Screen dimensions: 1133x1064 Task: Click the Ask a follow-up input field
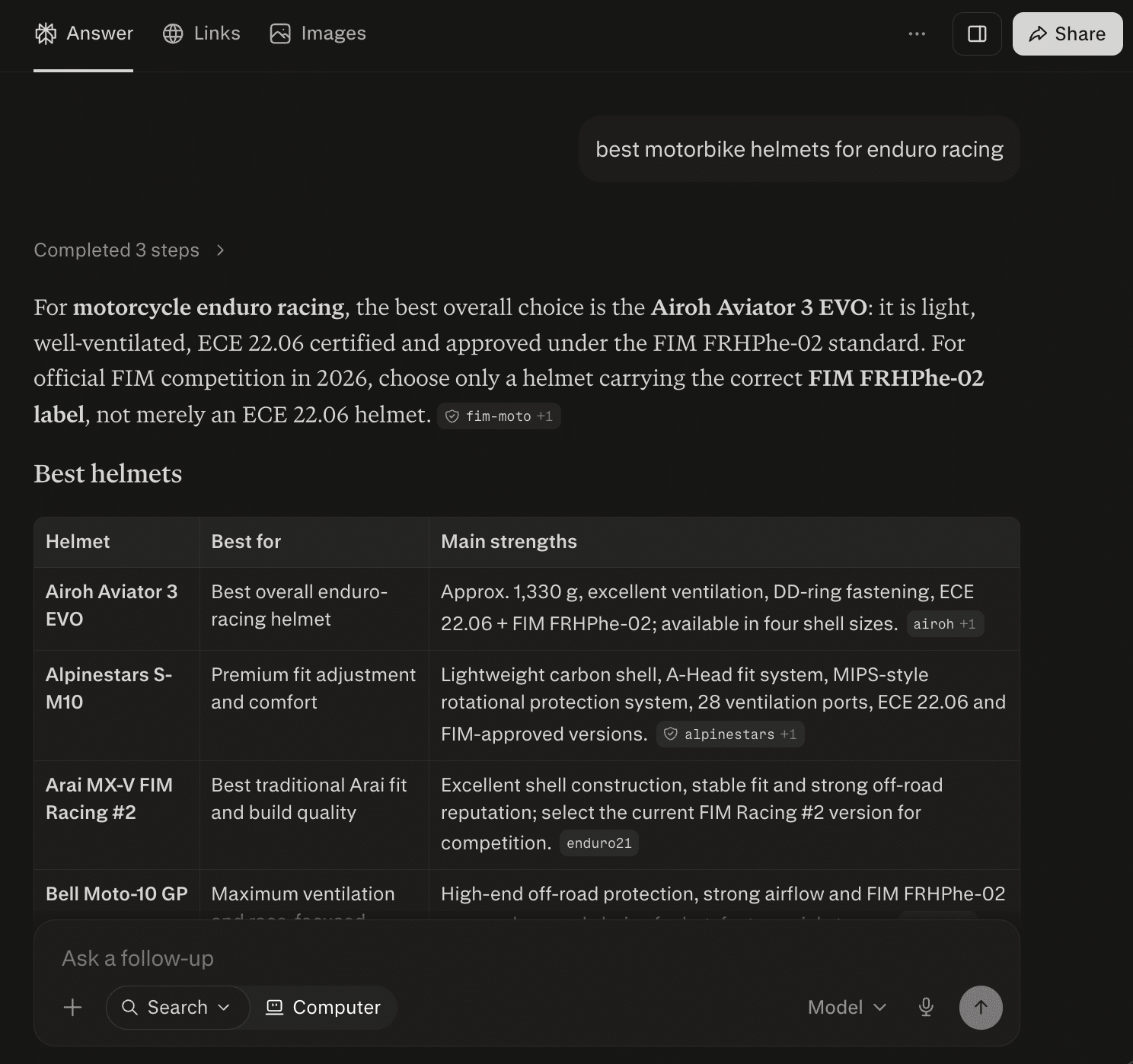(x=526, y=958)
